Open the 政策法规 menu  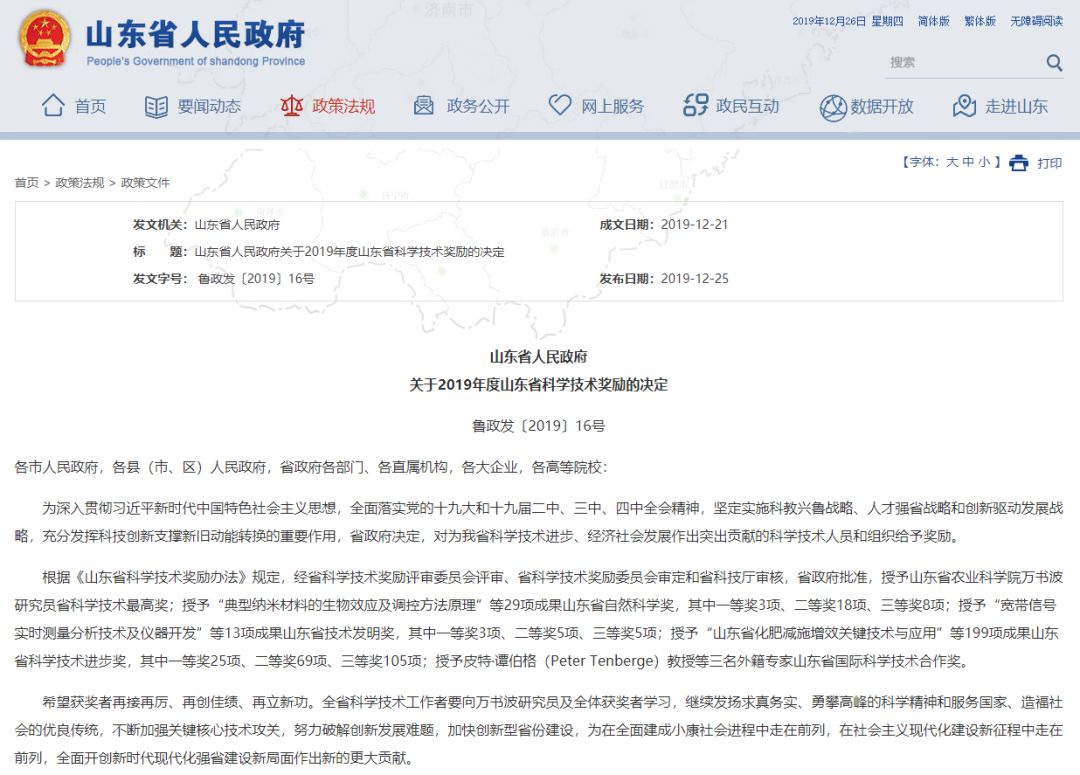pyautogui.click(x=344, y=106)
